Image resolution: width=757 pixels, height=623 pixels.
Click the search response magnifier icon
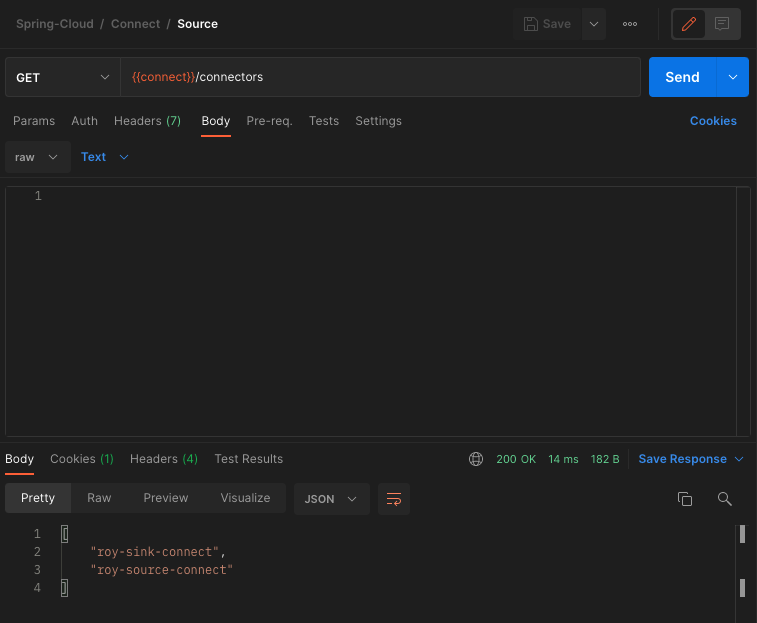[x=725, y=498]
